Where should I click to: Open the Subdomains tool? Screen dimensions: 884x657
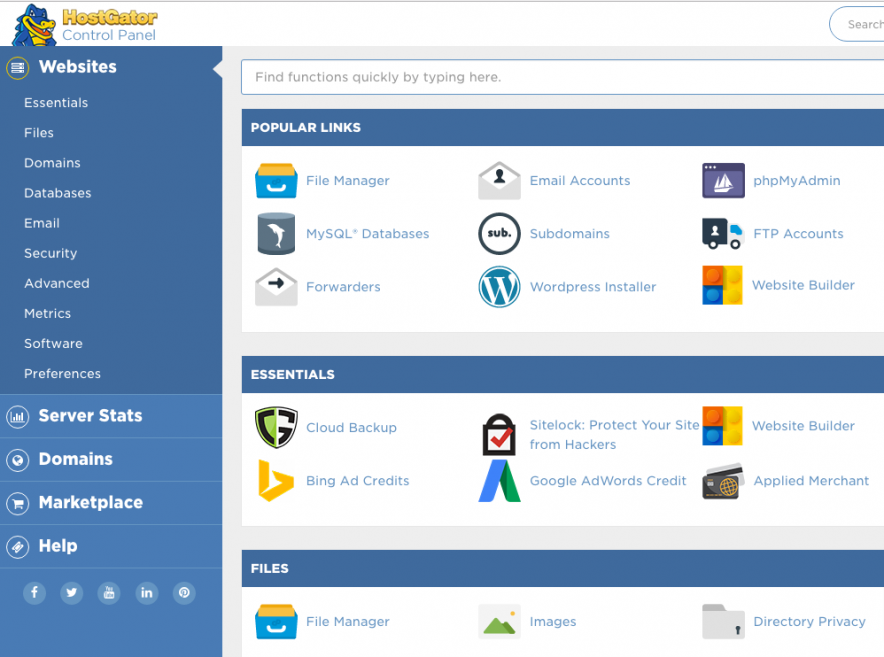tap(499, 233)
